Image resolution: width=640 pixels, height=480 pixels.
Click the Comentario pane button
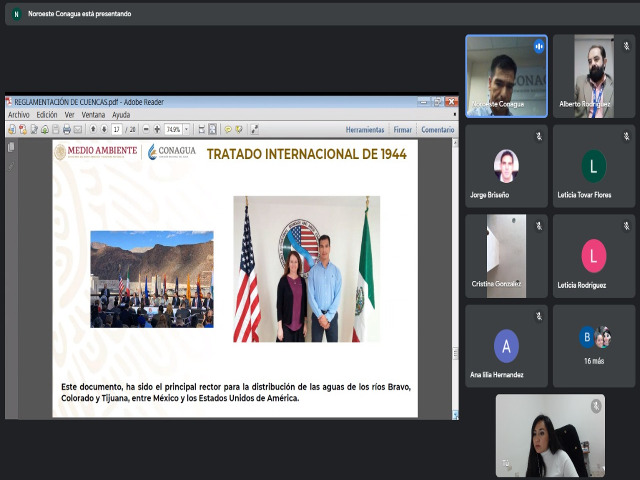(x=437, y=129)
